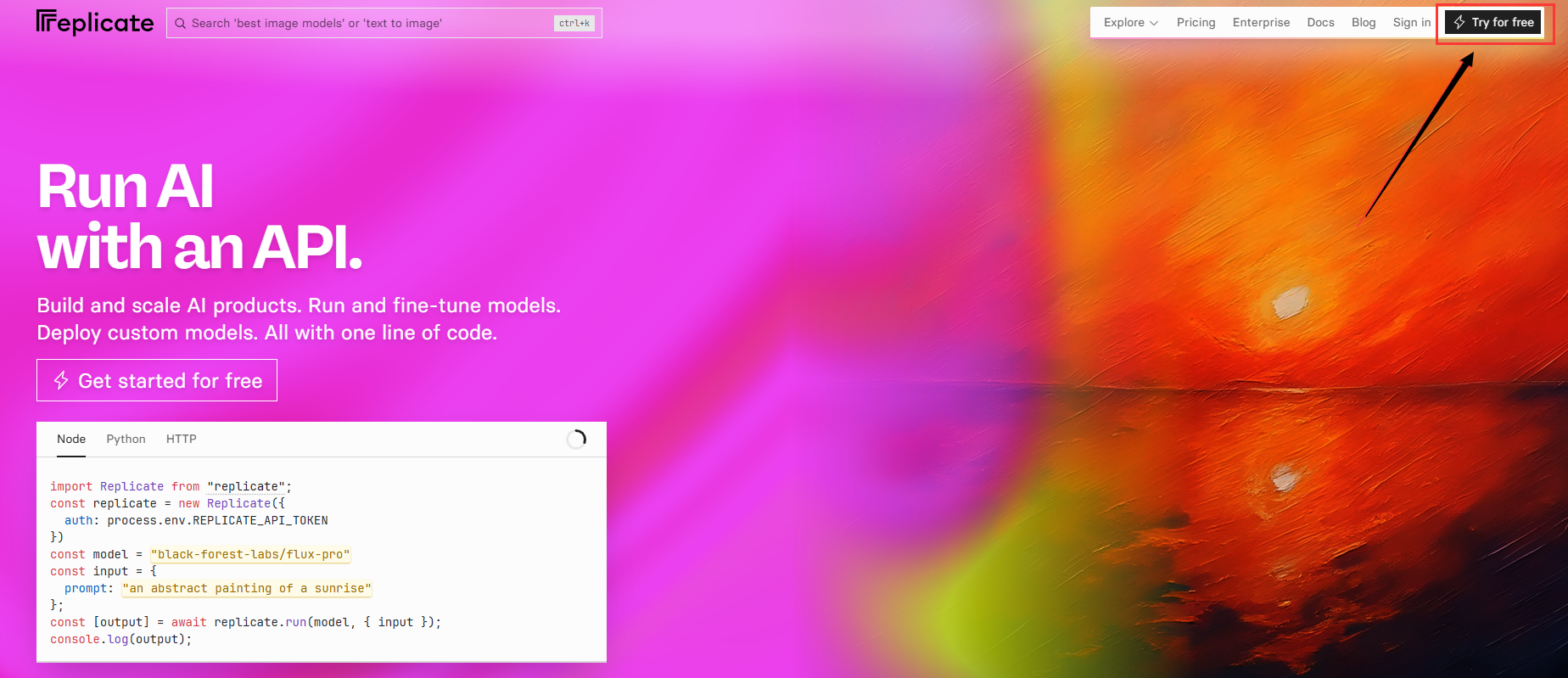Click the 'const replicate = new Replicate({' line
This screenshot has height=678, width=1568.
click(x=167, y=503)
